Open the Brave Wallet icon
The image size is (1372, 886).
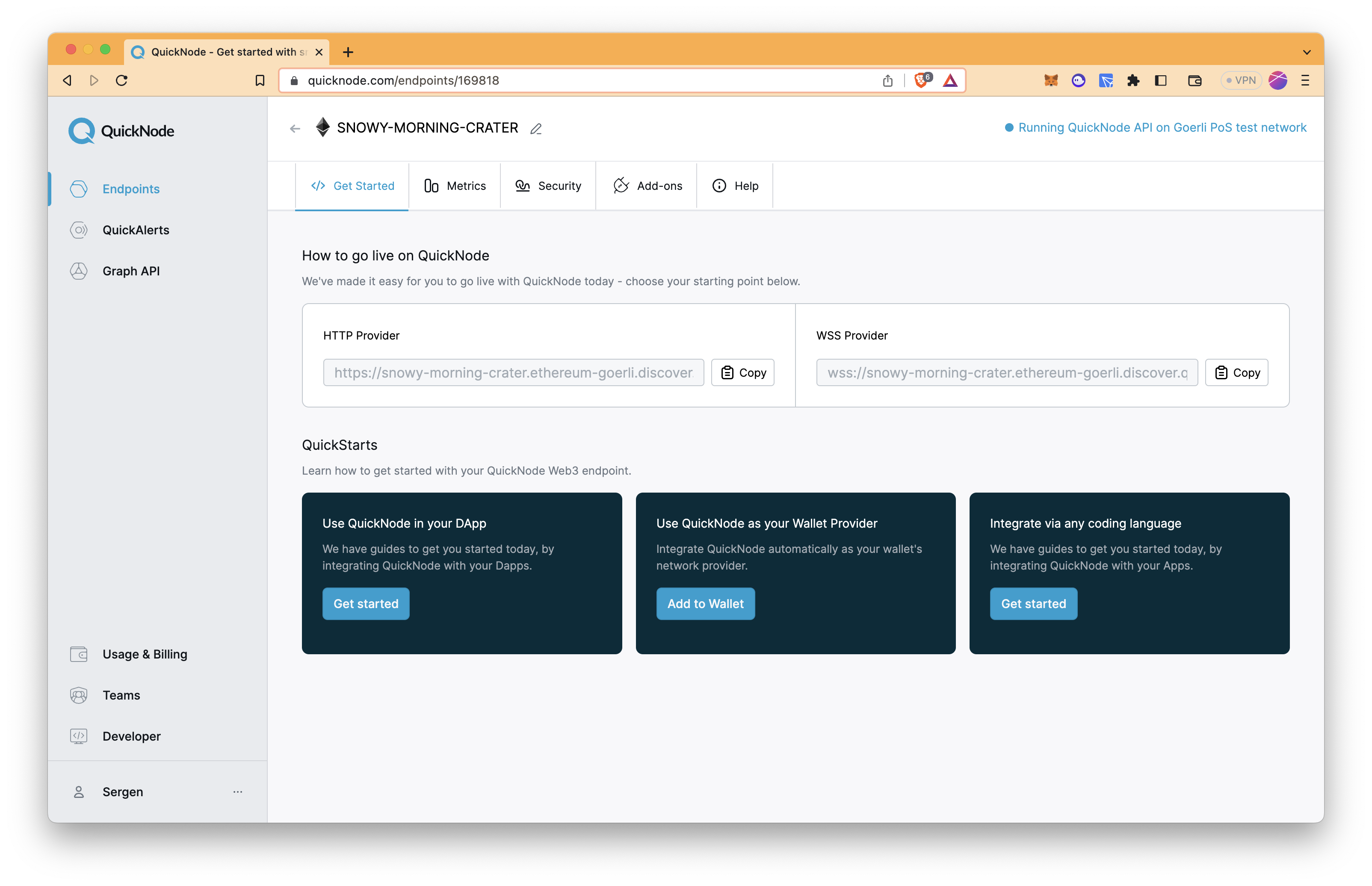pyautogui.click(x=1195, y=80)
